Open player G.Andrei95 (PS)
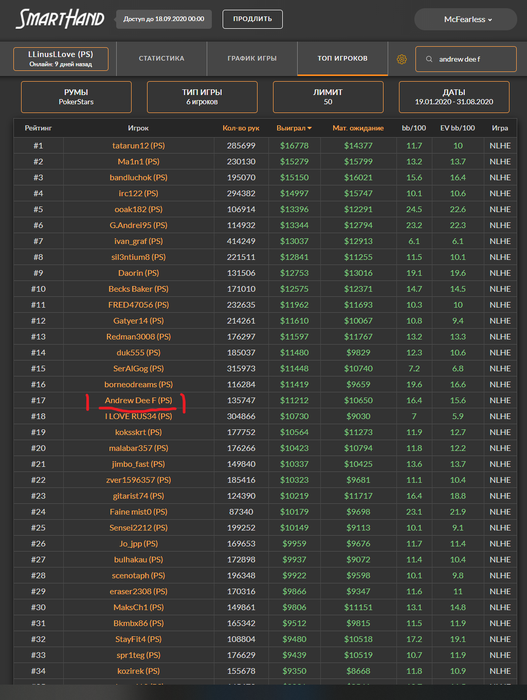This screenshot has height=700, width=527. point(138,225)
